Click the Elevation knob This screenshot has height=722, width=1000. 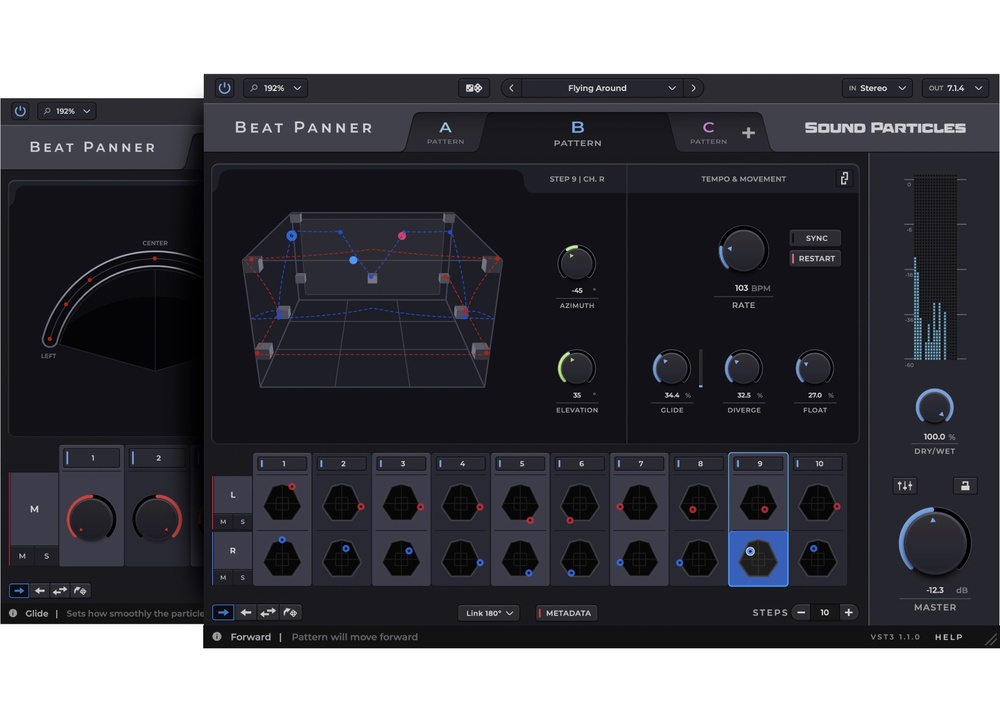pos(577,367)
